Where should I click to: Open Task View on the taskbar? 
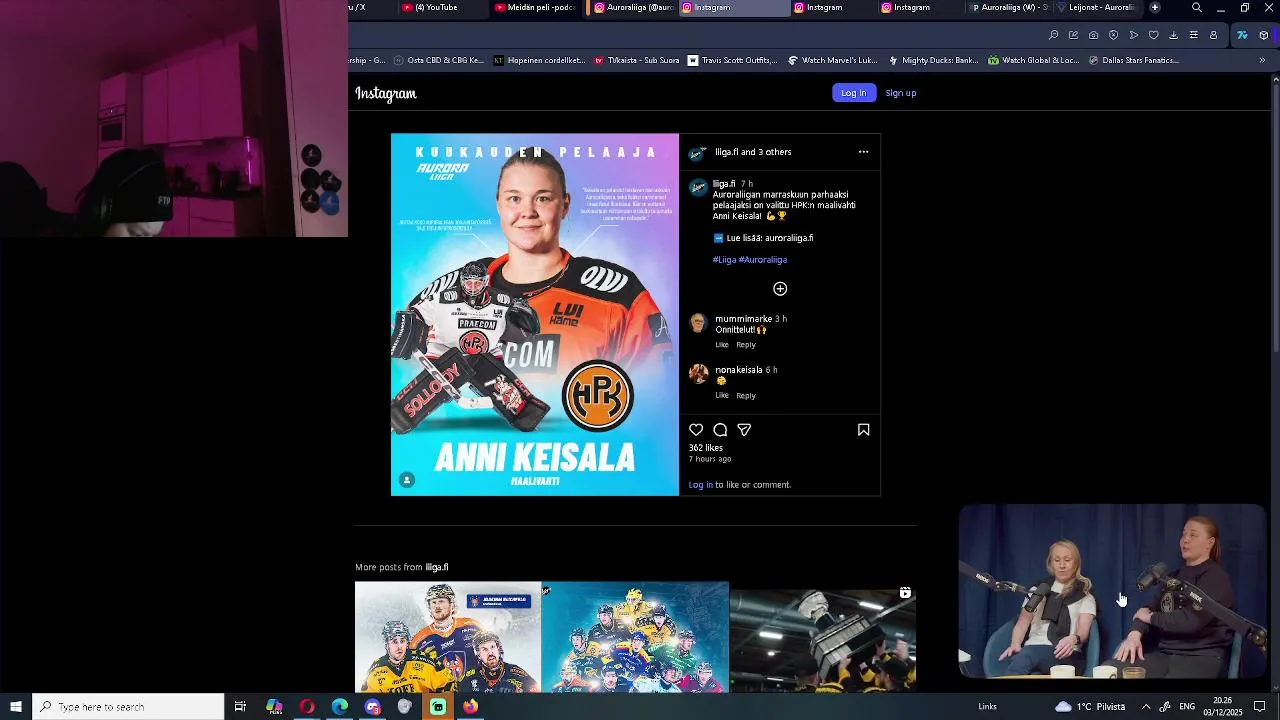click(240, 707)
